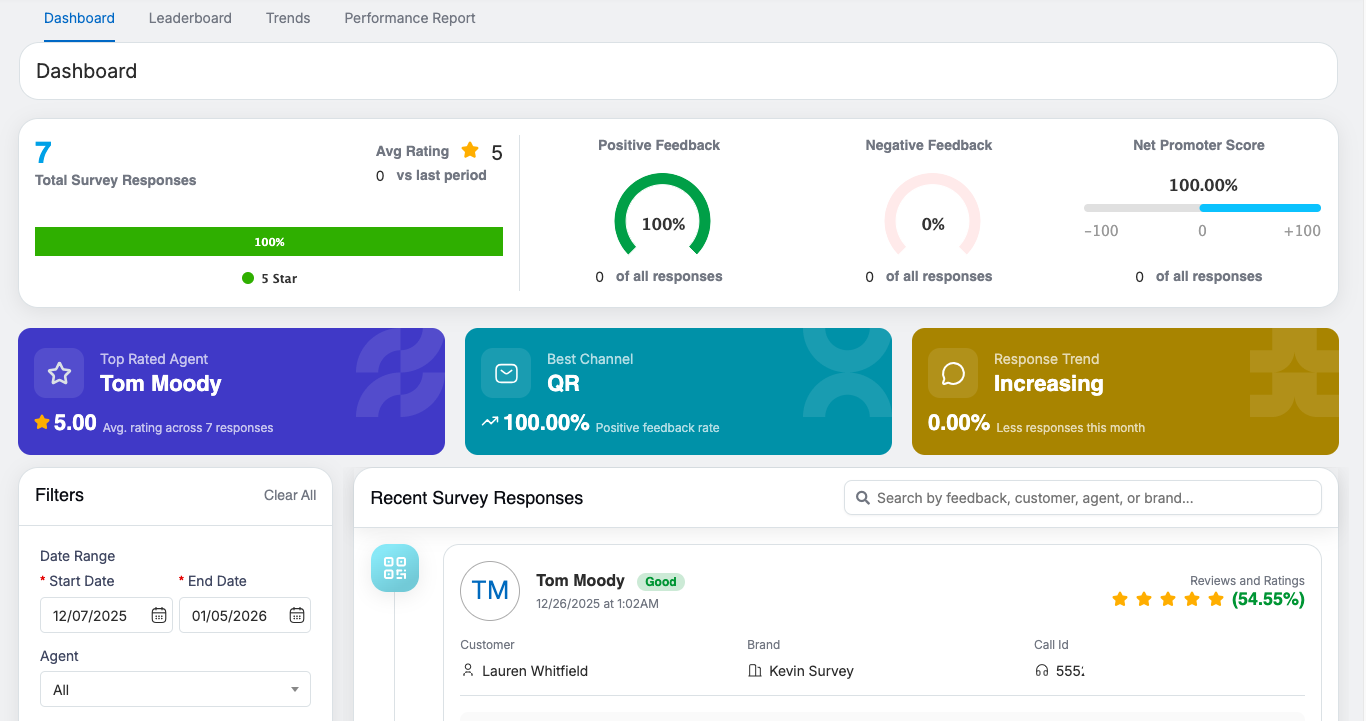Viewport: 1366px width, 721px height.
Task: Click the End Date field showing 01/05/2026
Action: click(x=231, y=616)
